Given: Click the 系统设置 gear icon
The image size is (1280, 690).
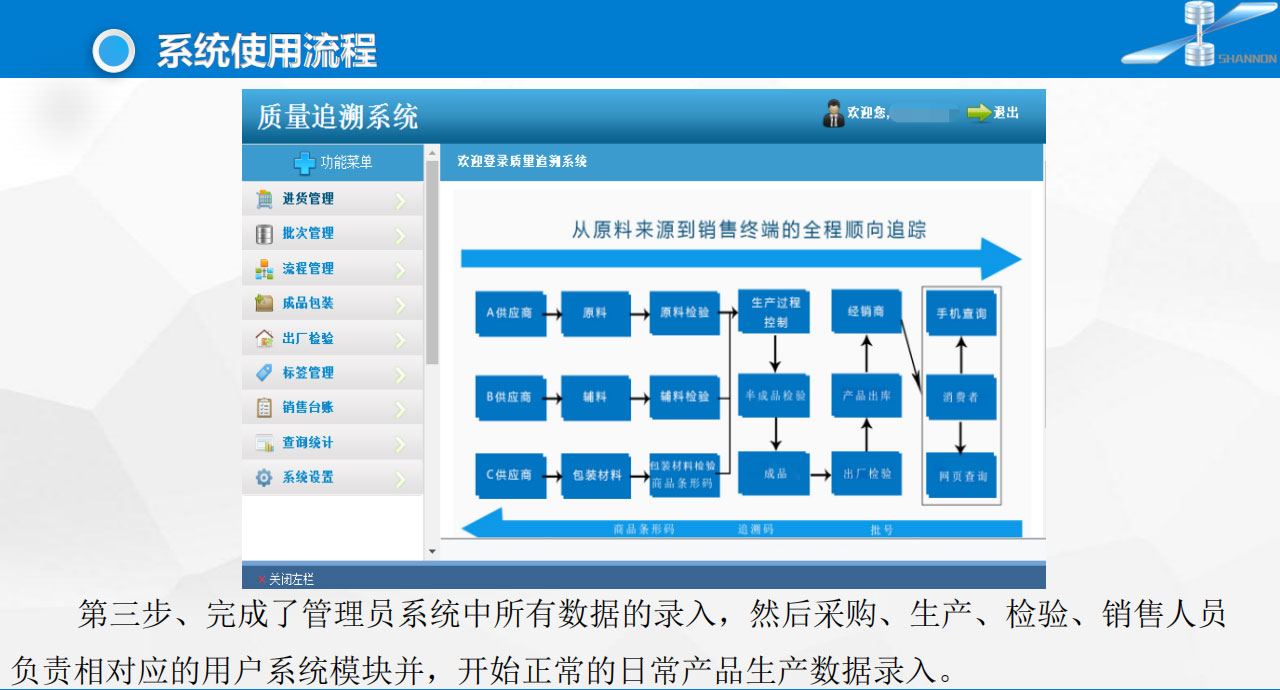Looking at the screenshot, I should 264,478.
